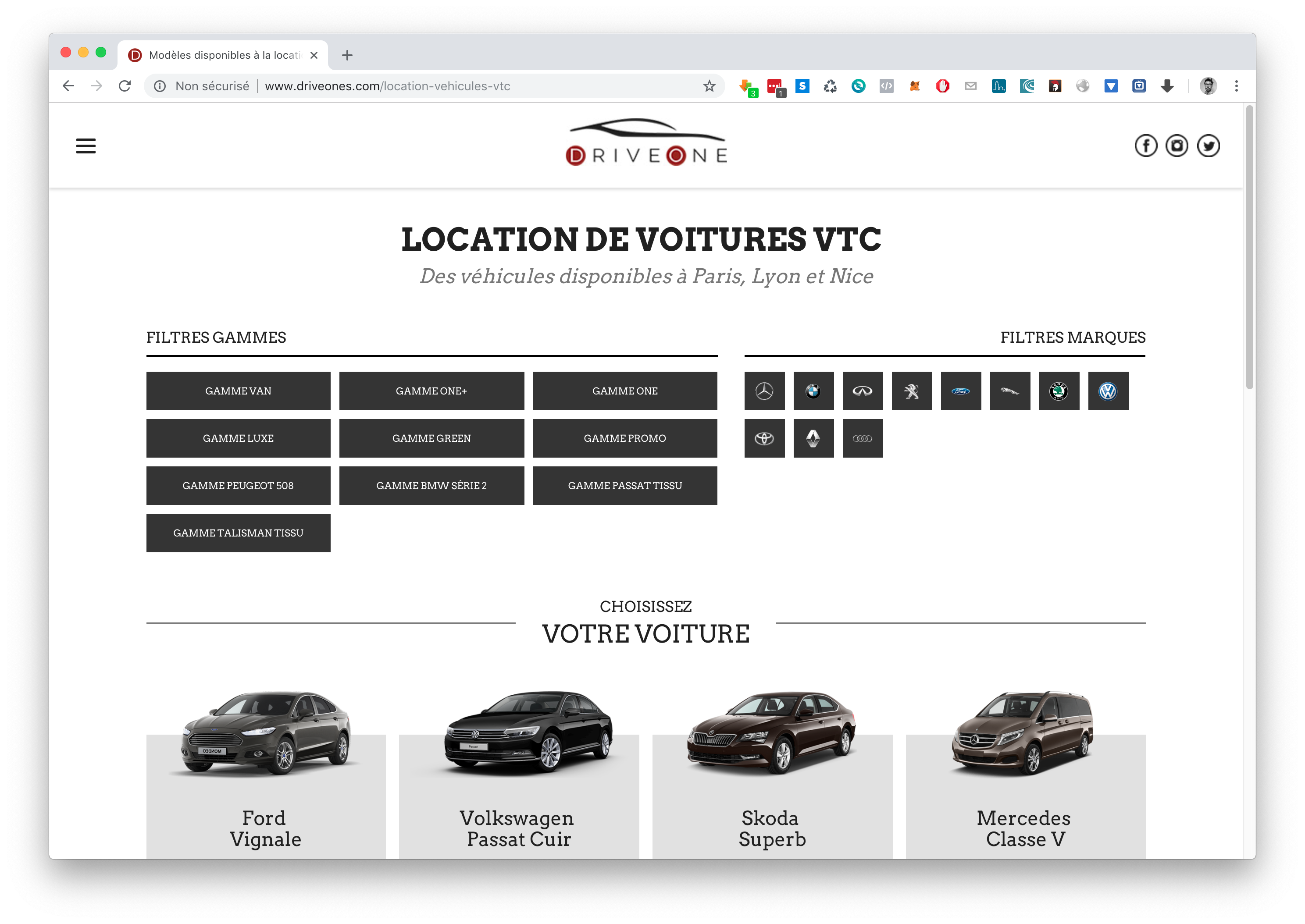Filter by Gamme BMW Série 2
1305x924 pixels.
point(431,485)
